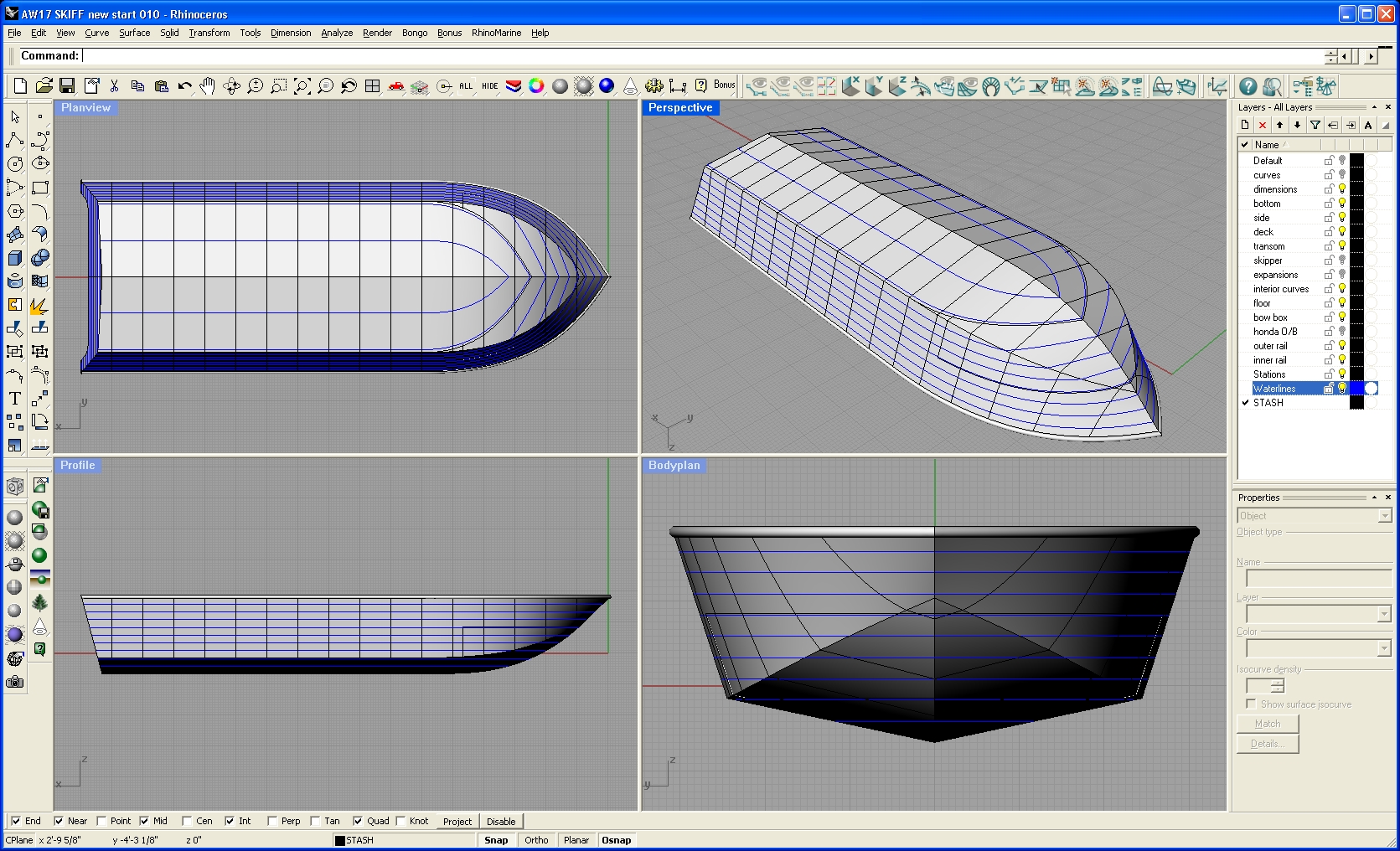The height and width of the screenshot is (851, 1400).
Task: Open the Surface menu
Action: 134,33
